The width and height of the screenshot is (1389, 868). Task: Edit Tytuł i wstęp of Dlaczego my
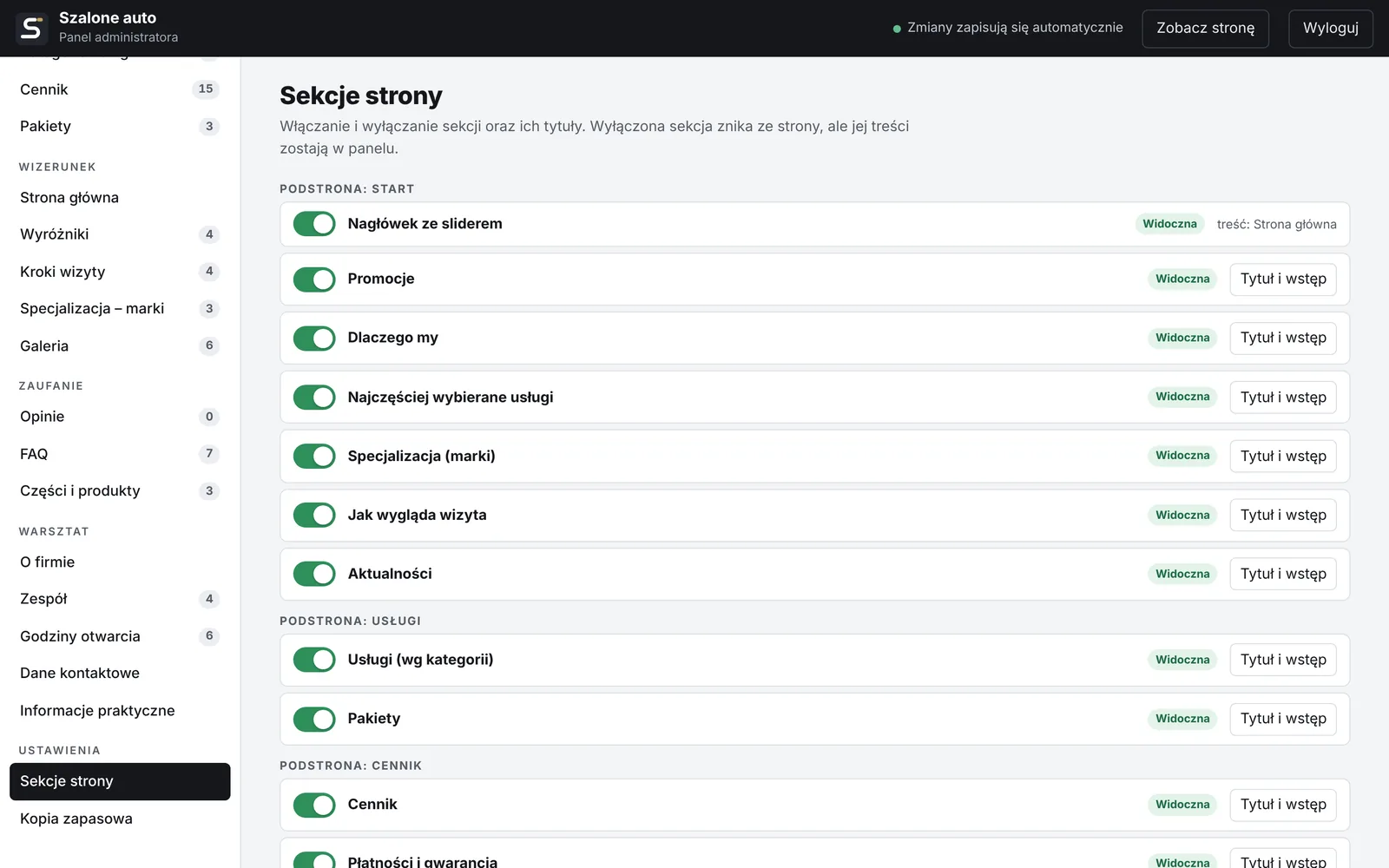[1283, 339]
